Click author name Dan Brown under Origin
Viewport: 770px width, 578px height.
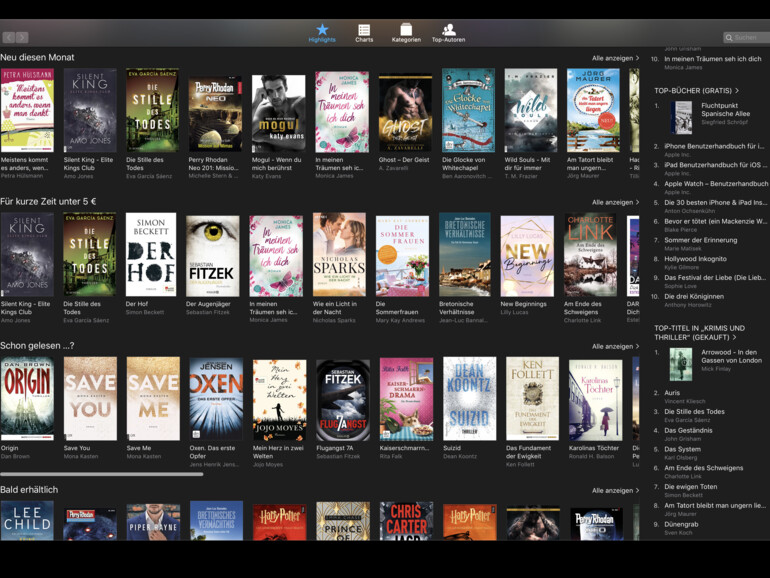(15, 456)
